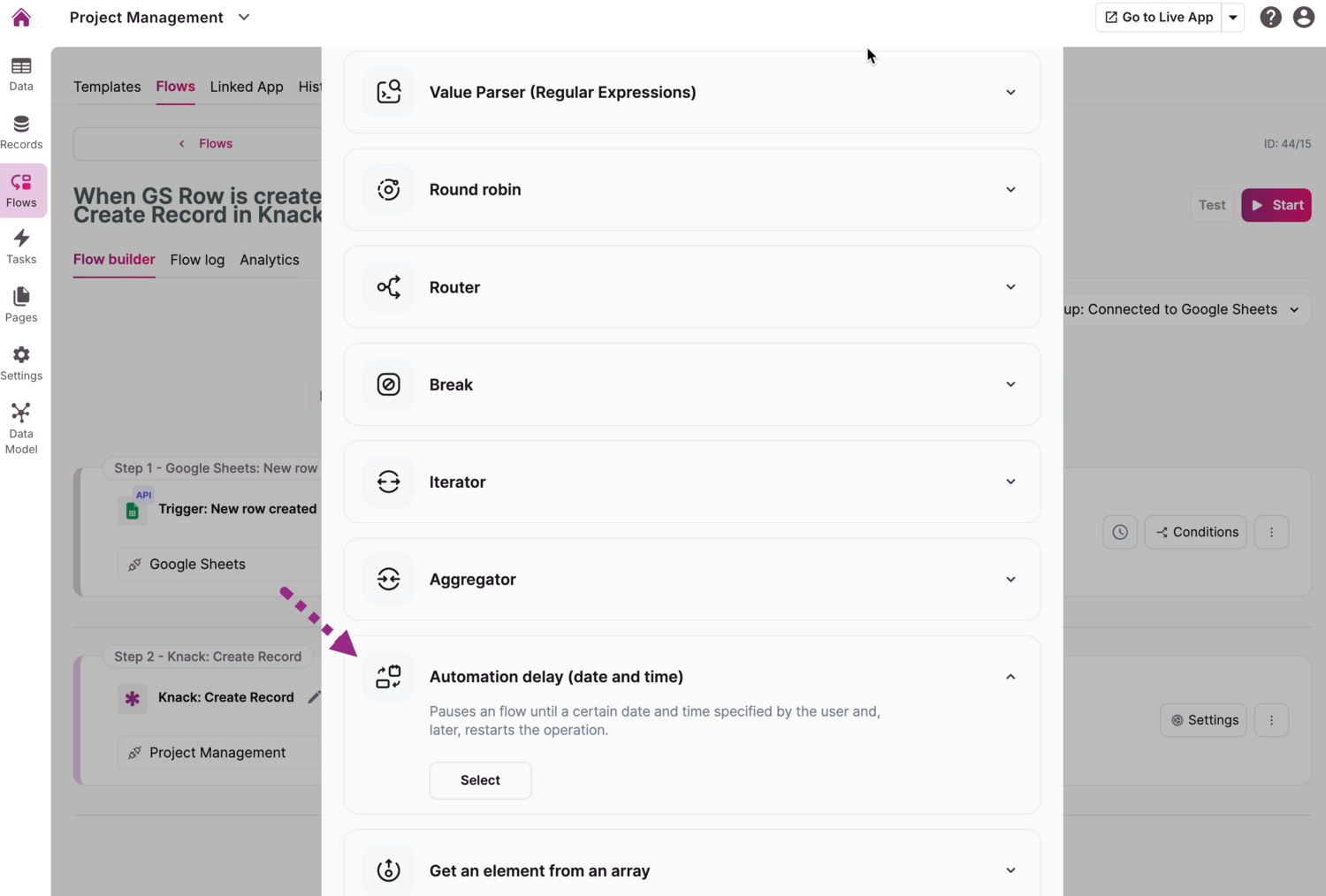The width and height of the screenshot is (1326, 896).
Task: Expand the Round robin option
Action: 1010,190
